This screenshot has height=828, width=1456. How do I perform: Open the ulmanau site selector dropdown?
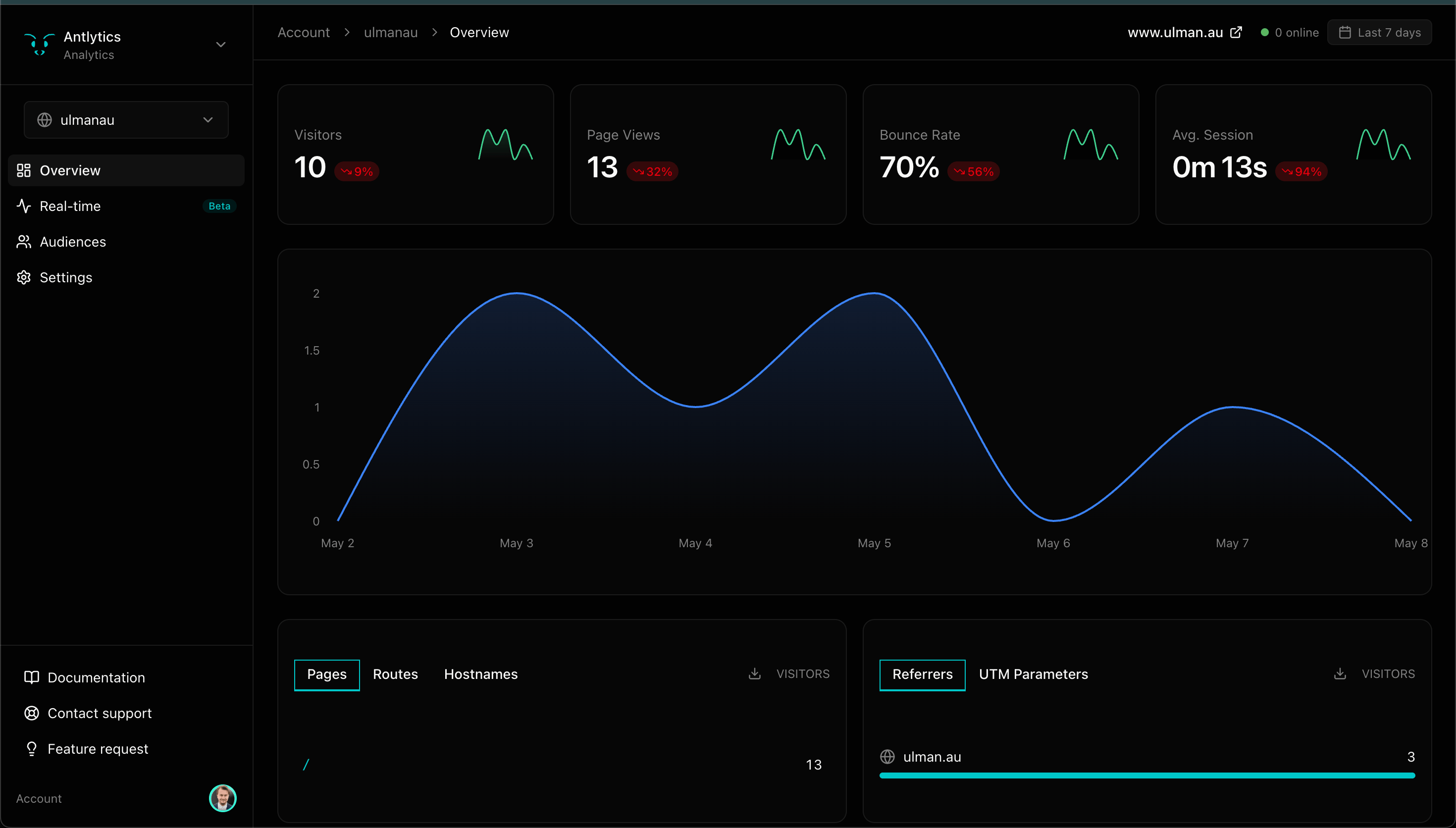(x=126, y=120)
